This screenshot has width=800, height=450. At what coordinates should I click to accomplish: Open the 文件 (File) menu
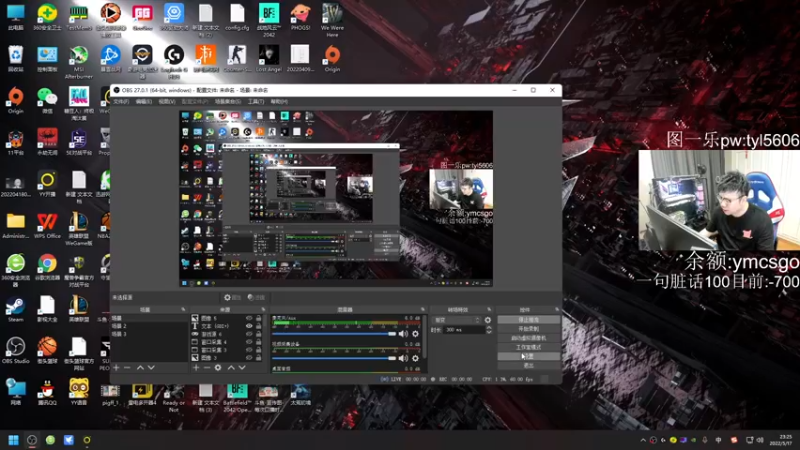click(120, 101)
